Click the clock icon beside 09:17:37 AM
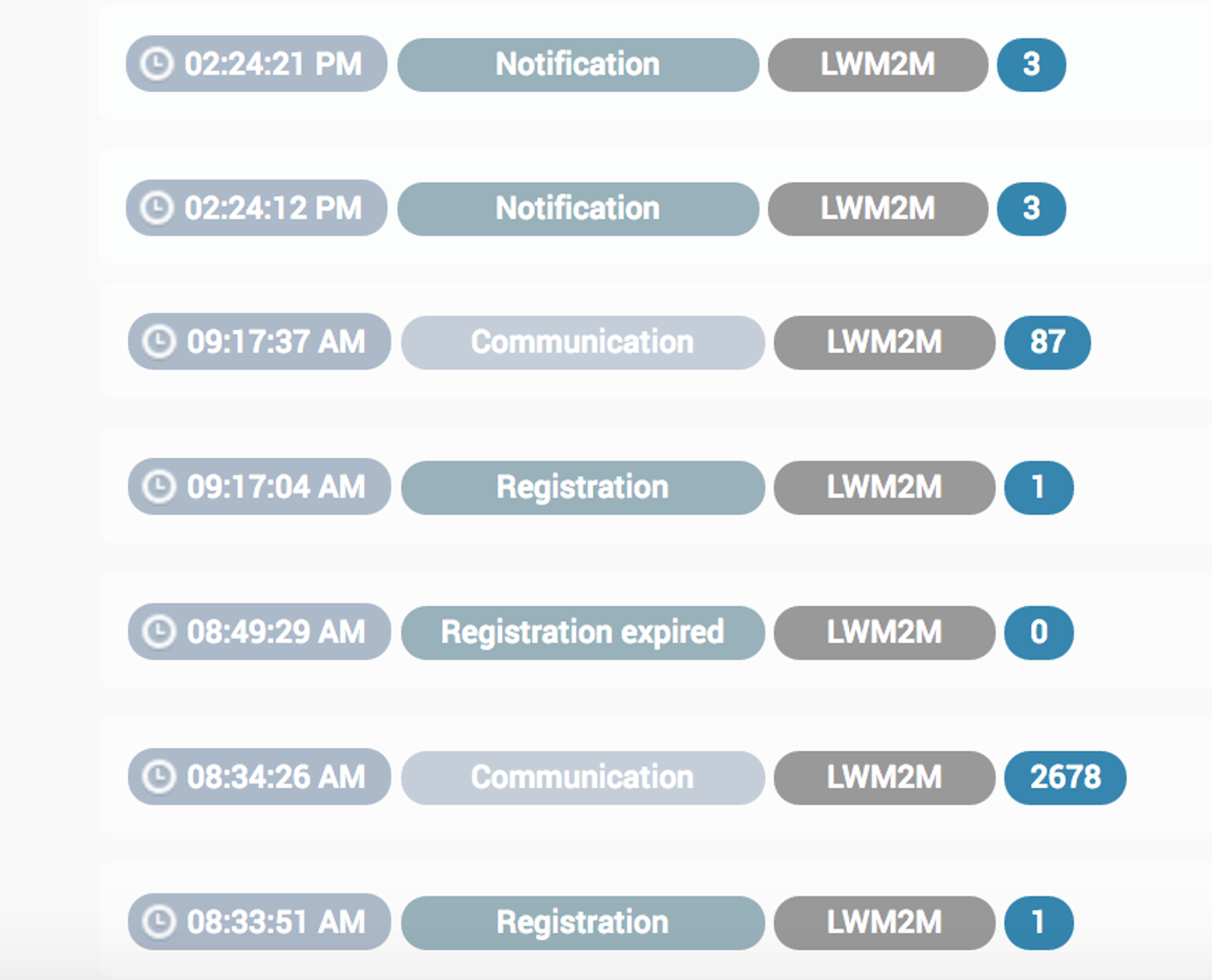Image resolution: width=1212 pixels, height=980 pixels. [158, 342]
